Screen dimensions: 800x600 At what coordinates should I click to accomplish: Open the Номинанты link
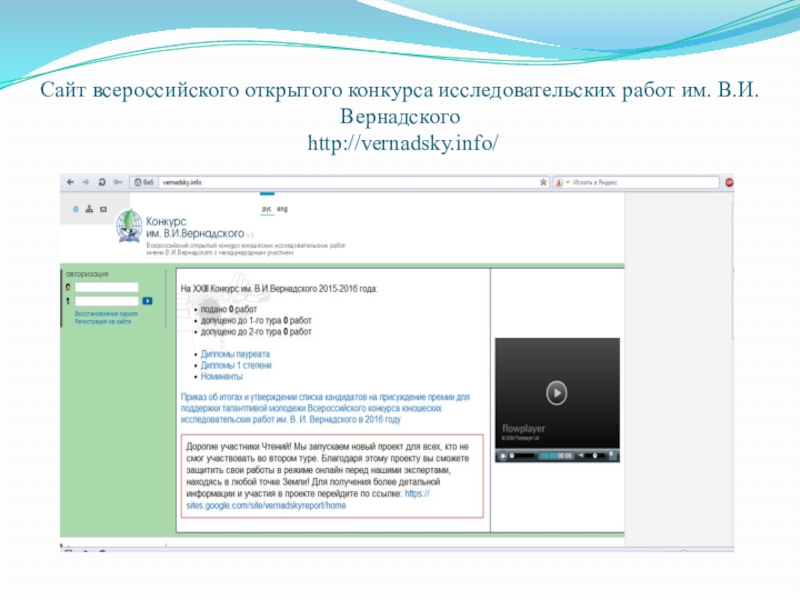(x=221, y=377)
